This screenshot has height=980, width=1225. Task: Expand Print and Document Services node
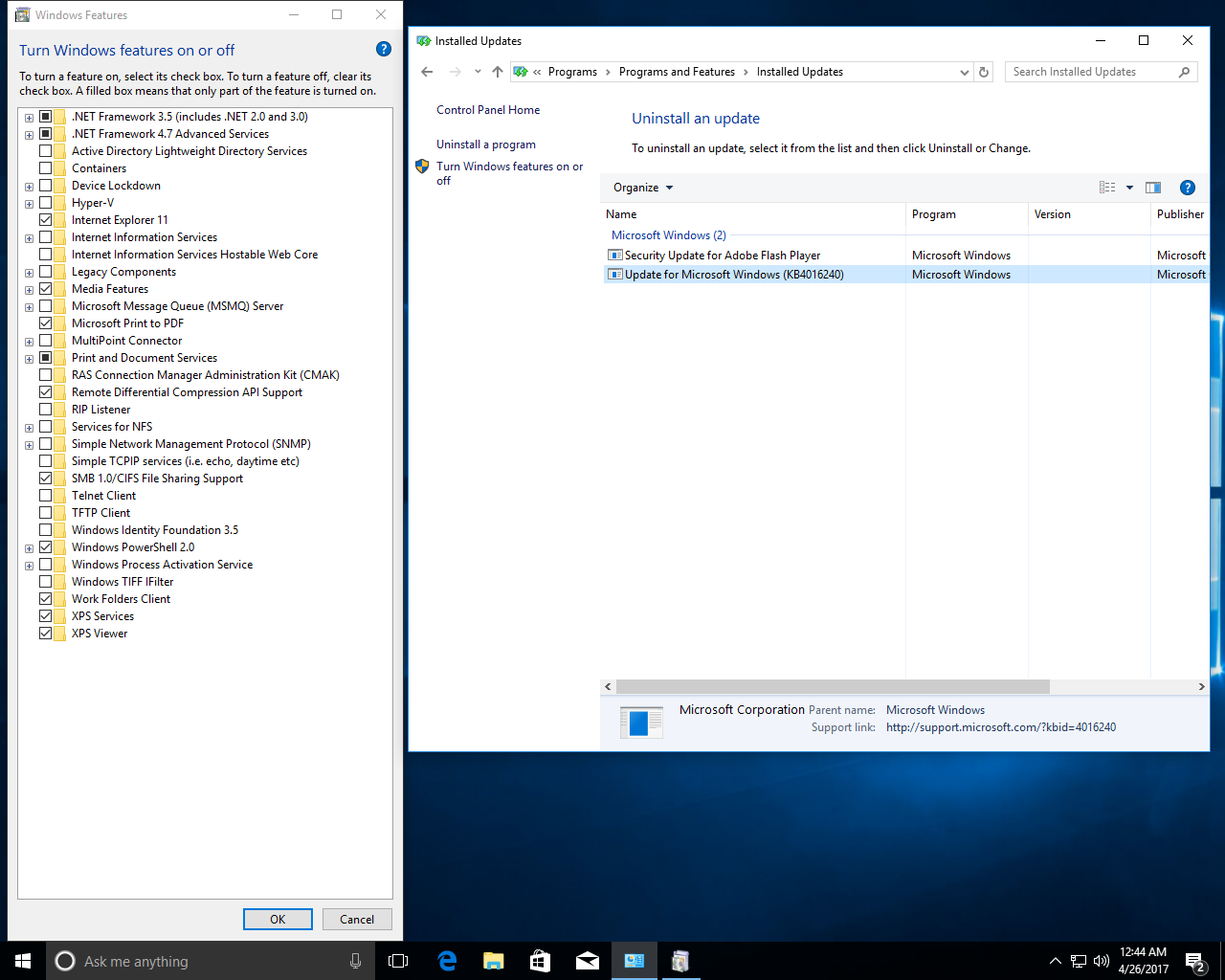(29, 359)
